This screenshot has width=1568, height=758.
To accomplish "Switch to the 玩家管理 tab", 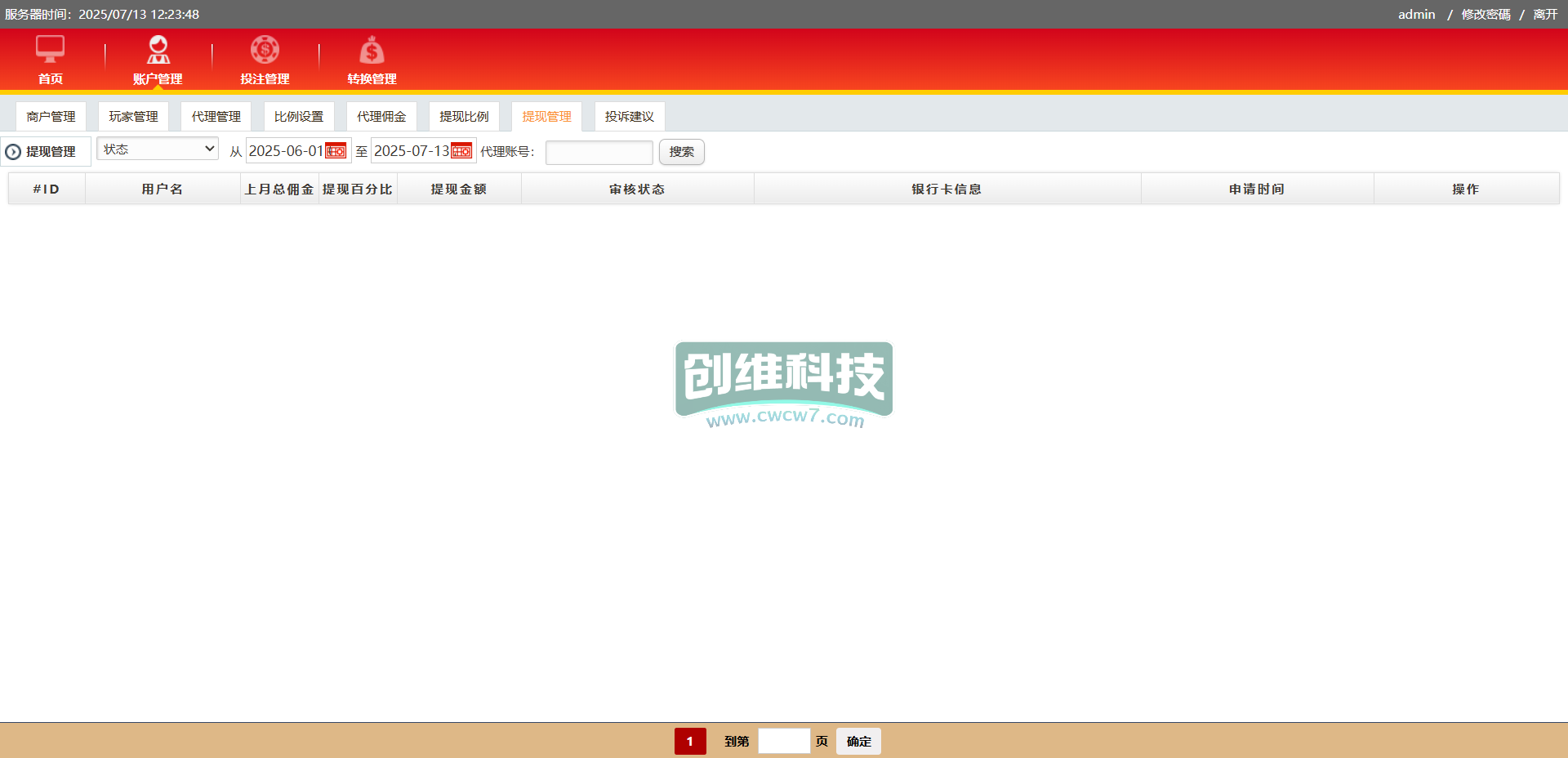I will (x=133, y=117).
